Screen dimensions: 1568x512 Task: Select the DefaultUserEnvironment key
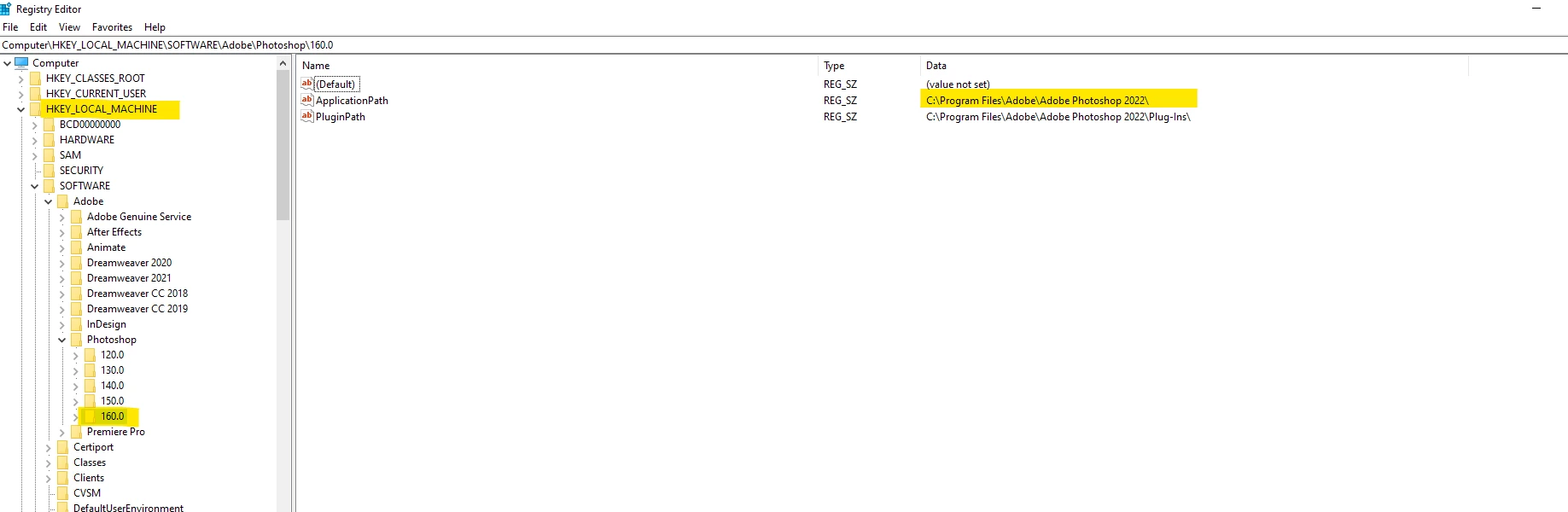[128, 508]
